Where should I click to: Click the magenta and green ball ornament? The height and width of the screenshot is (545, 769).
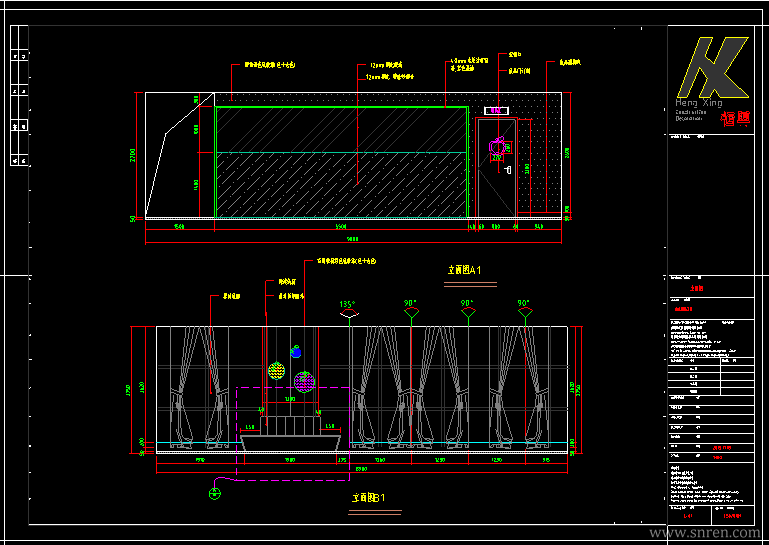coord(304,382)
